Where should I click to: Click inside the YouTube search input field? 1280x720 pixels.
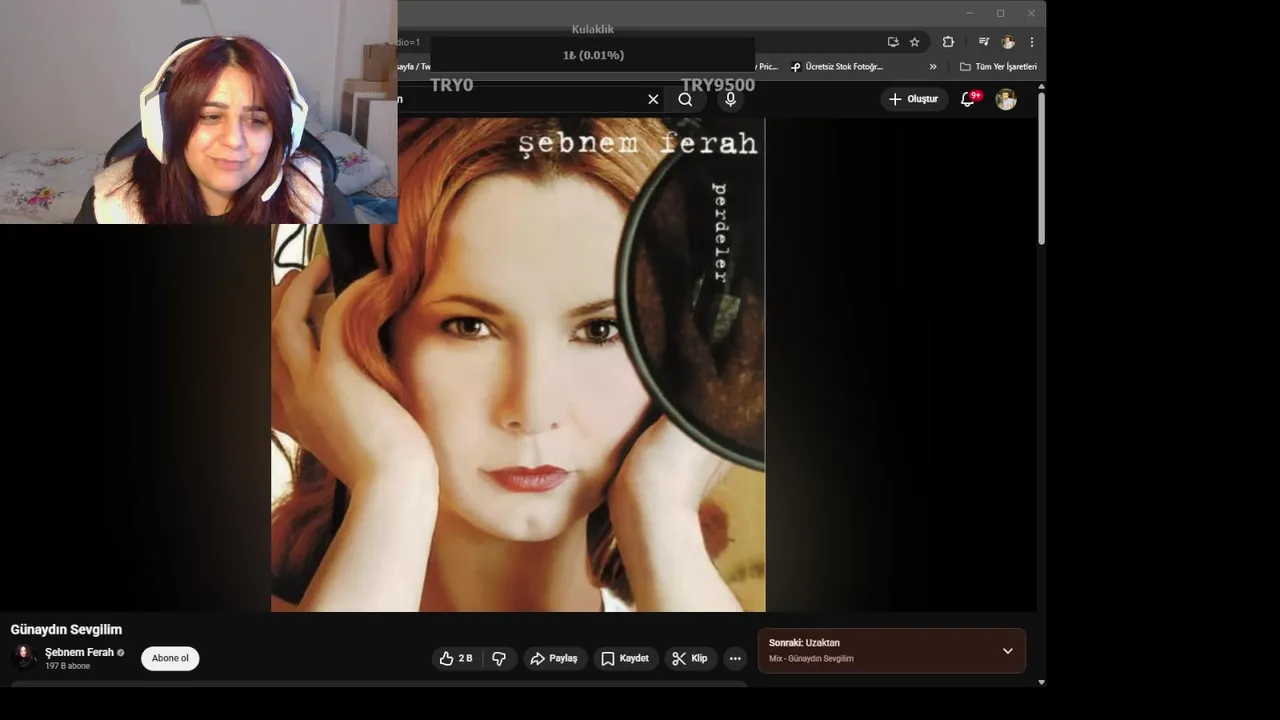520,99
